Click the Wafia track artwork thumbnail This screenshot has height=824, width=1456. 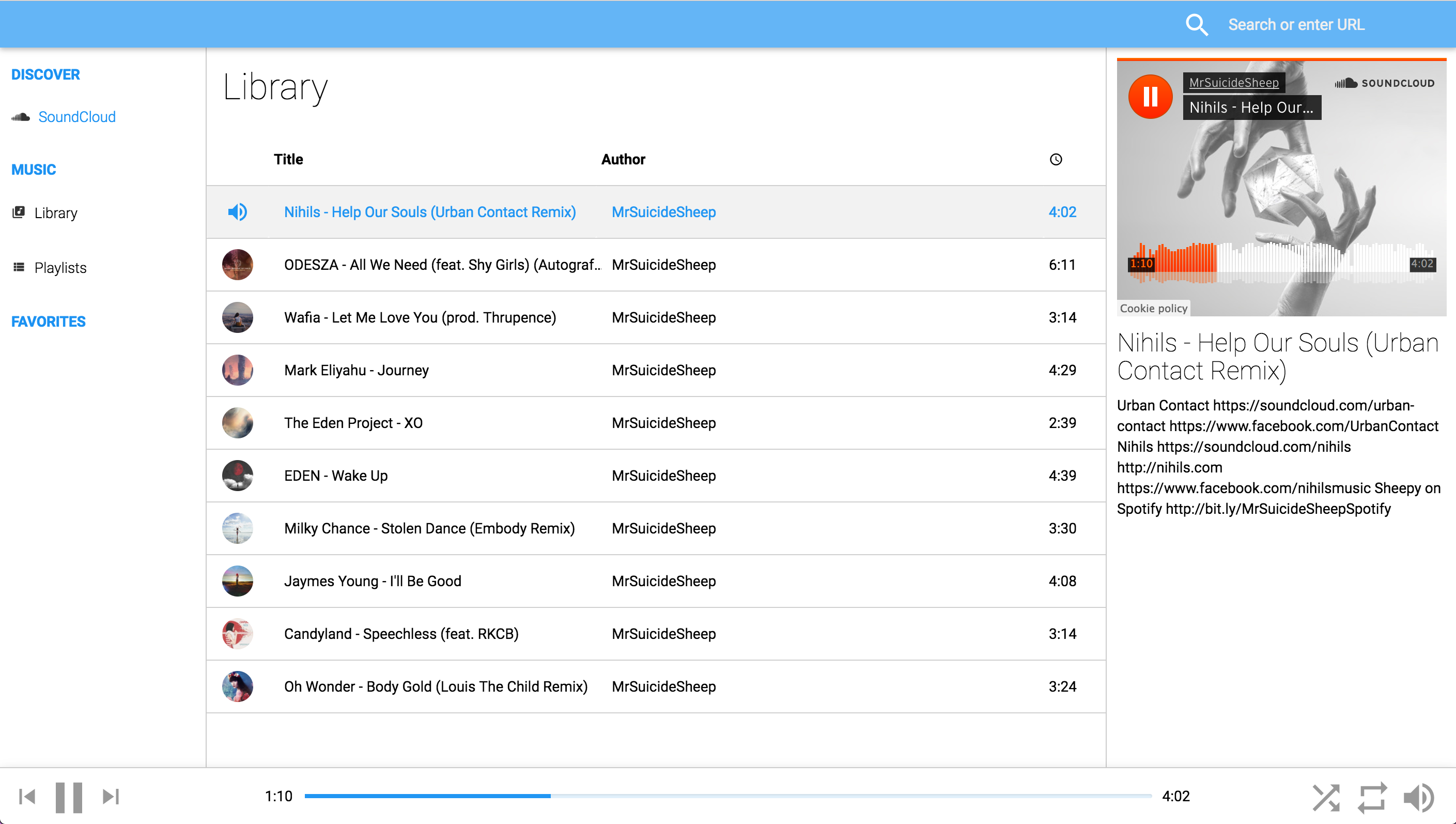[238, 317]
